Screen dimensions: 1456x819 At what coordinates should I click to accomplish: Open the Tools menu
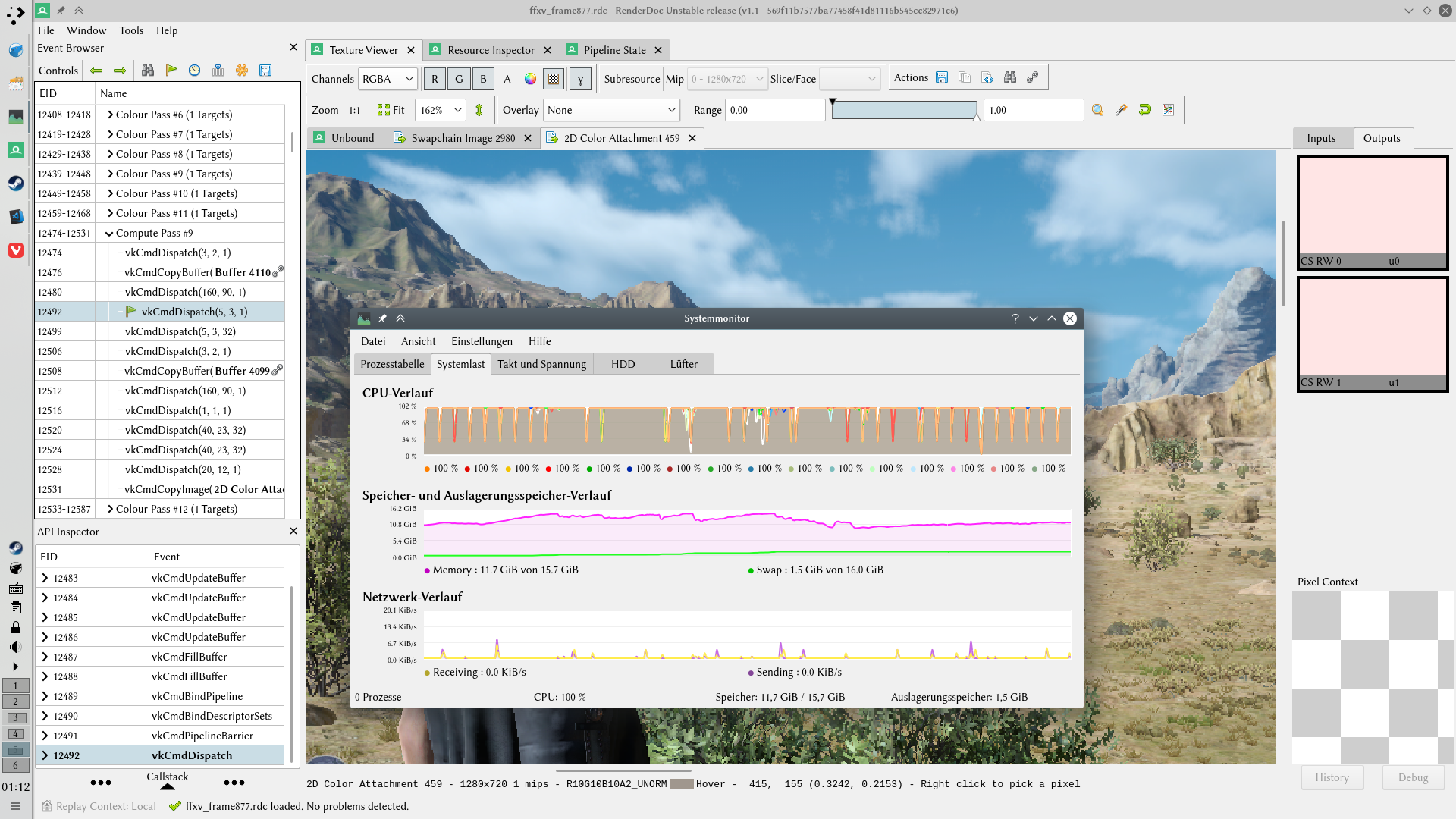pyautogui.click(x=131, y=30)
